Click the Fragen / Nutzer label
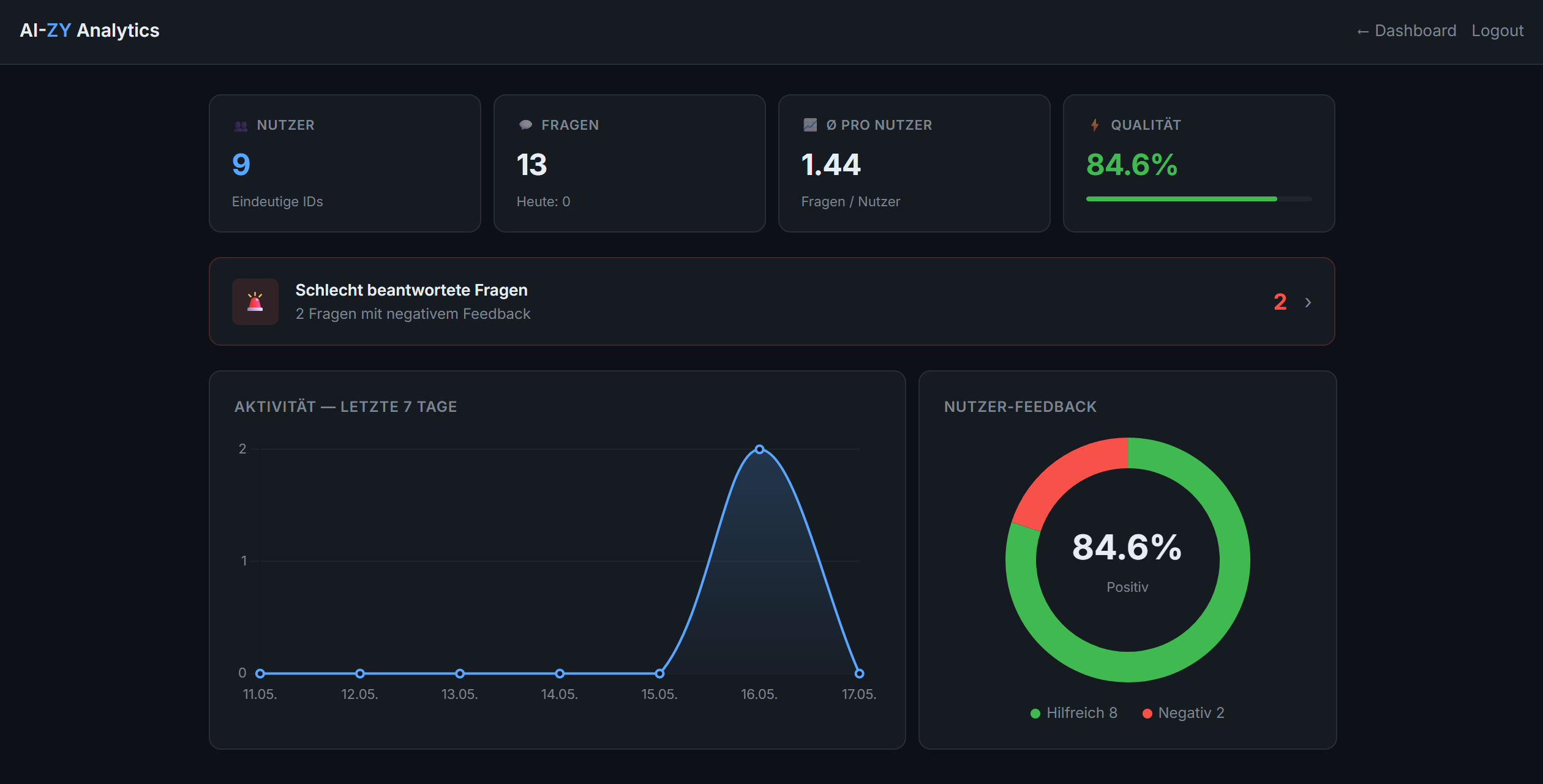The height and width of the screenshot is (784, 1543). click(850, 201)
